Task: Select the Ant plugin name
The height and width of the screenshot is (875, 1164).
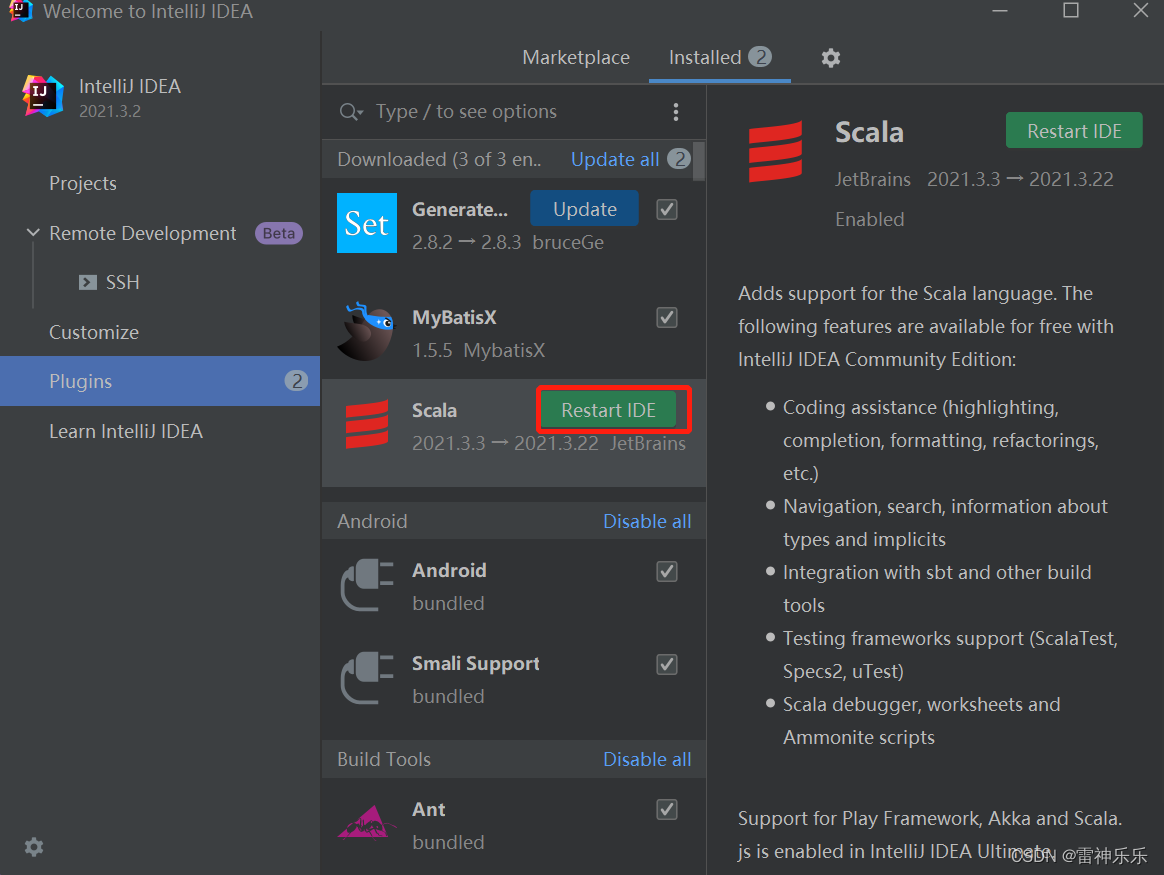Action: tap(428, 809)
